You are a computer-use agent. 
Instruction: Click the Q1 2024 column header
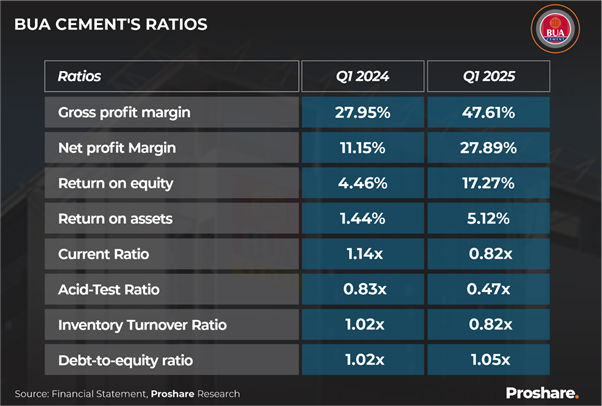(362, 76)
